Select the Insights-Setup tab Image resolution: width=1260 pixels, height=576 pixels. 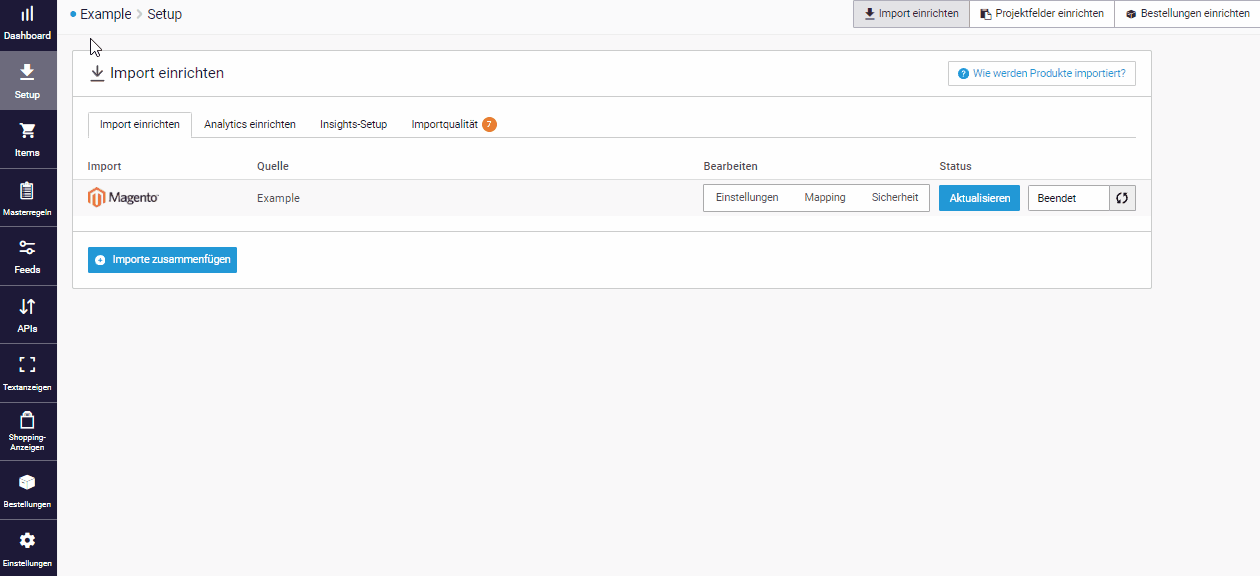(354, 124)
